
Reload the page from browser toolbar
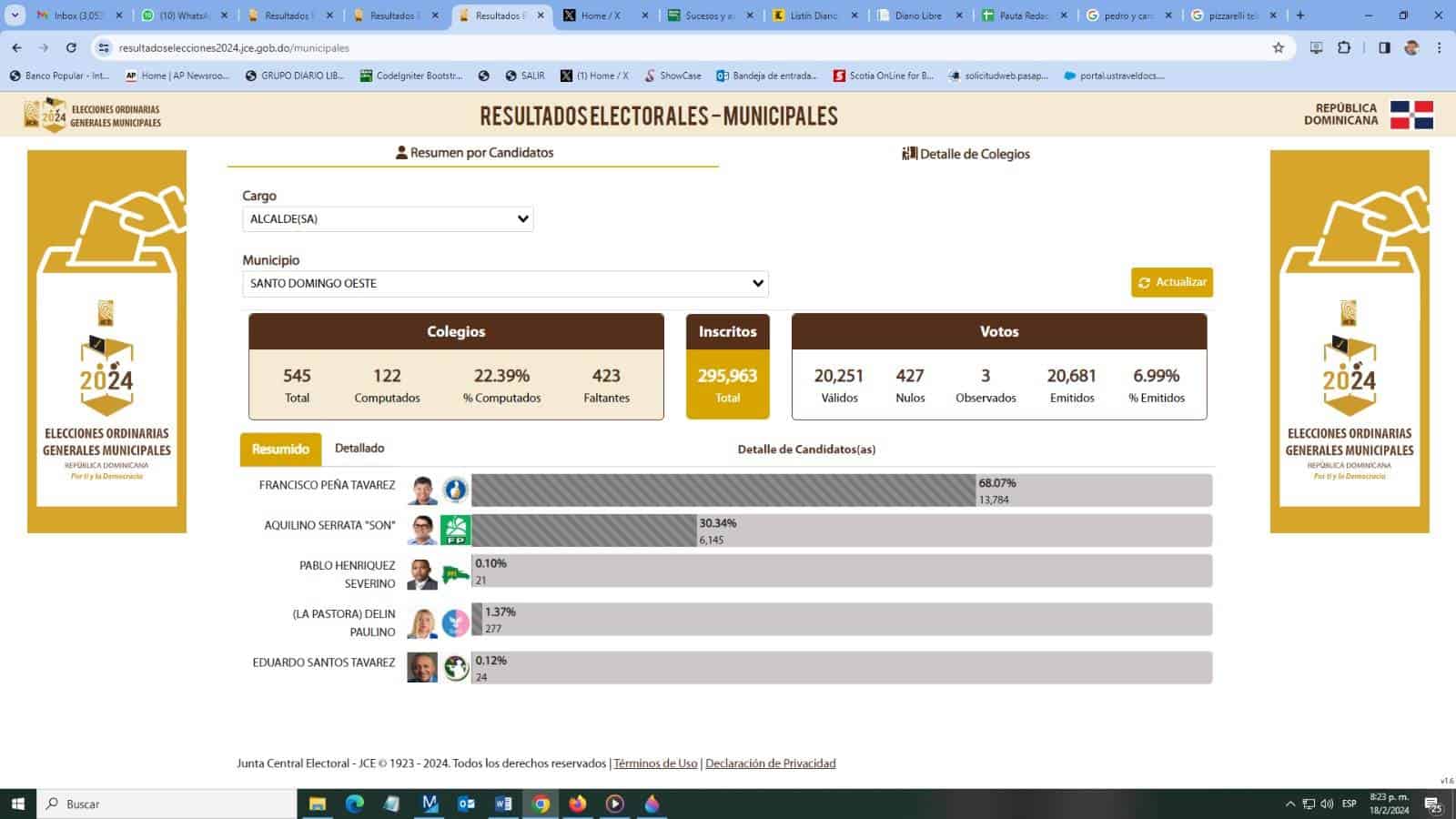71,47
